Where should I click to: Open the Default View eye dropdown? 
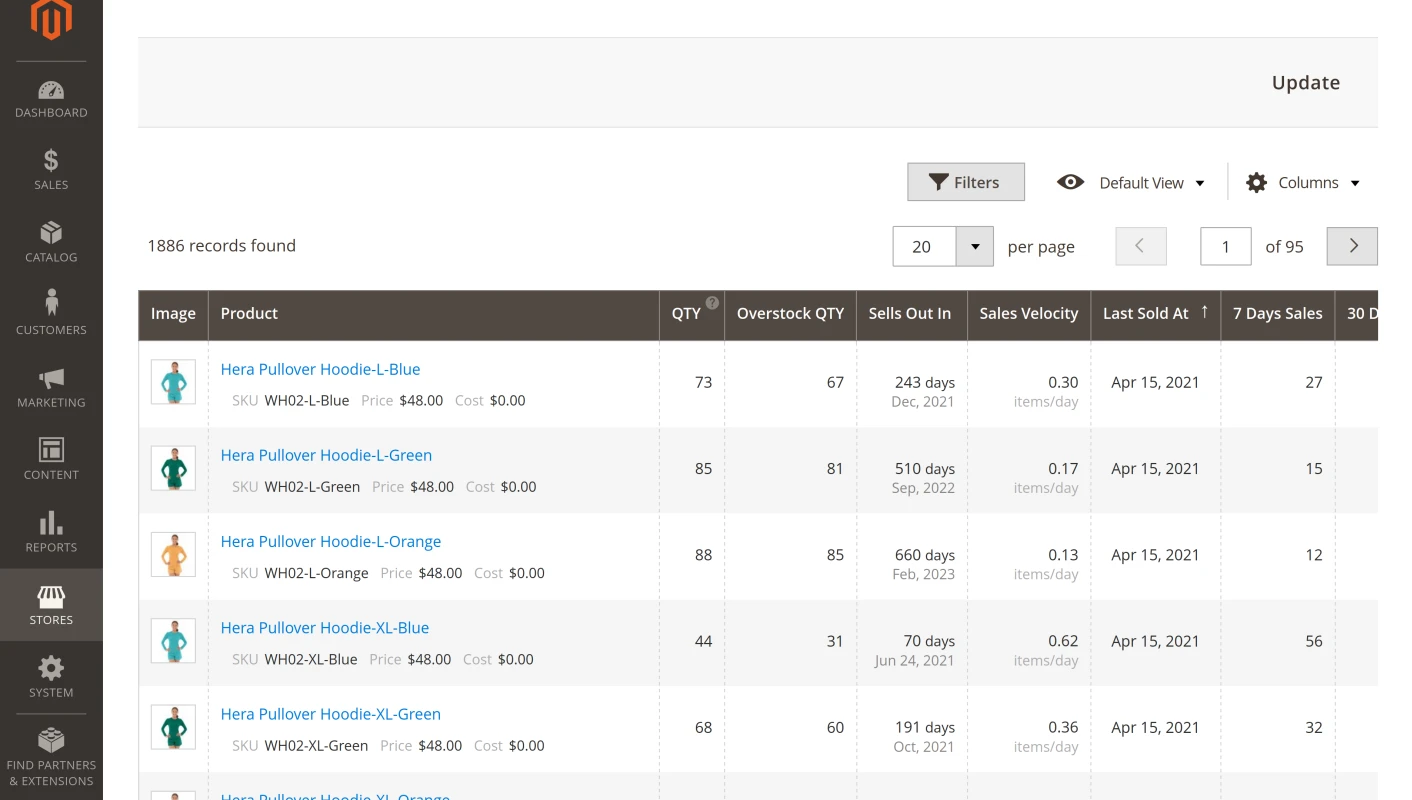pos(1131,183)
